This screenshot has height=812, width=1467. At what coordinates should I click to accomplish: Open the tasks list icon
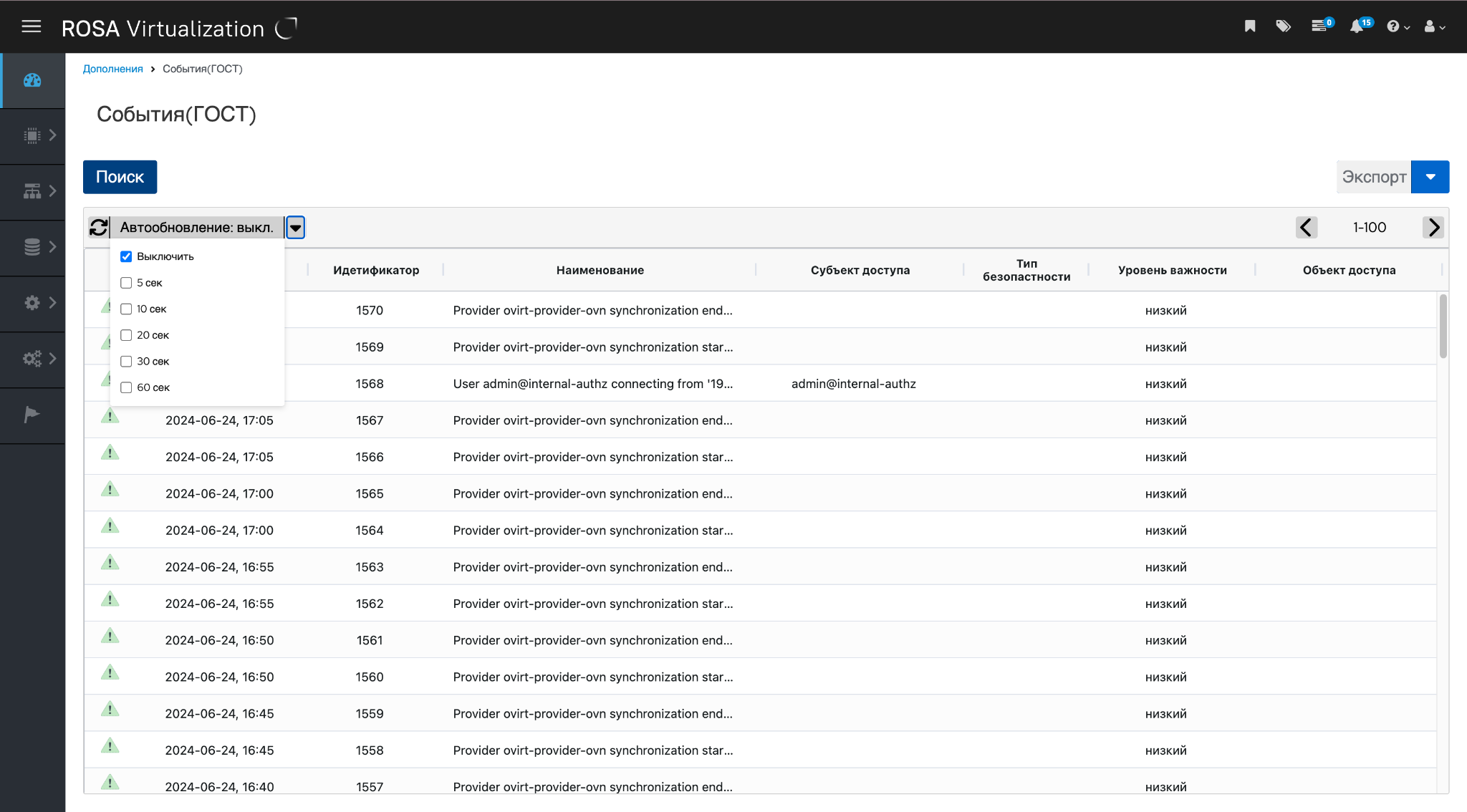point(1319,26)
